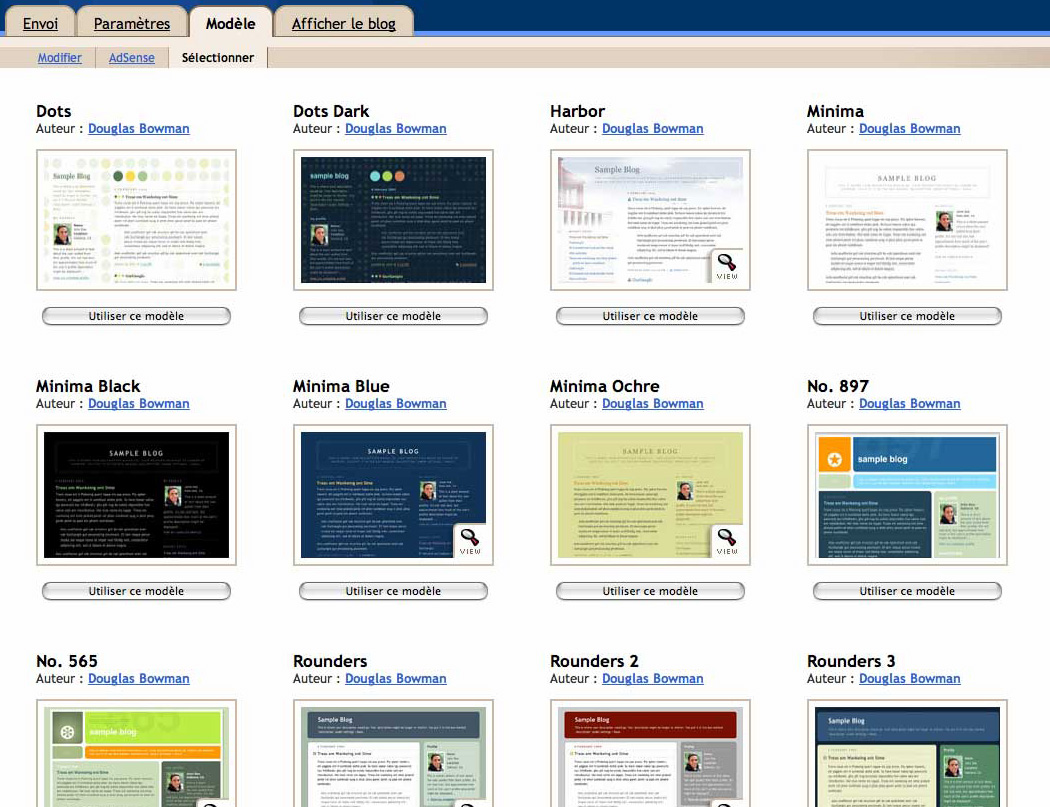This screenshot has height=807, width=1050.
Task: Open the Afficher le blog tab
Action: (344, 23)
